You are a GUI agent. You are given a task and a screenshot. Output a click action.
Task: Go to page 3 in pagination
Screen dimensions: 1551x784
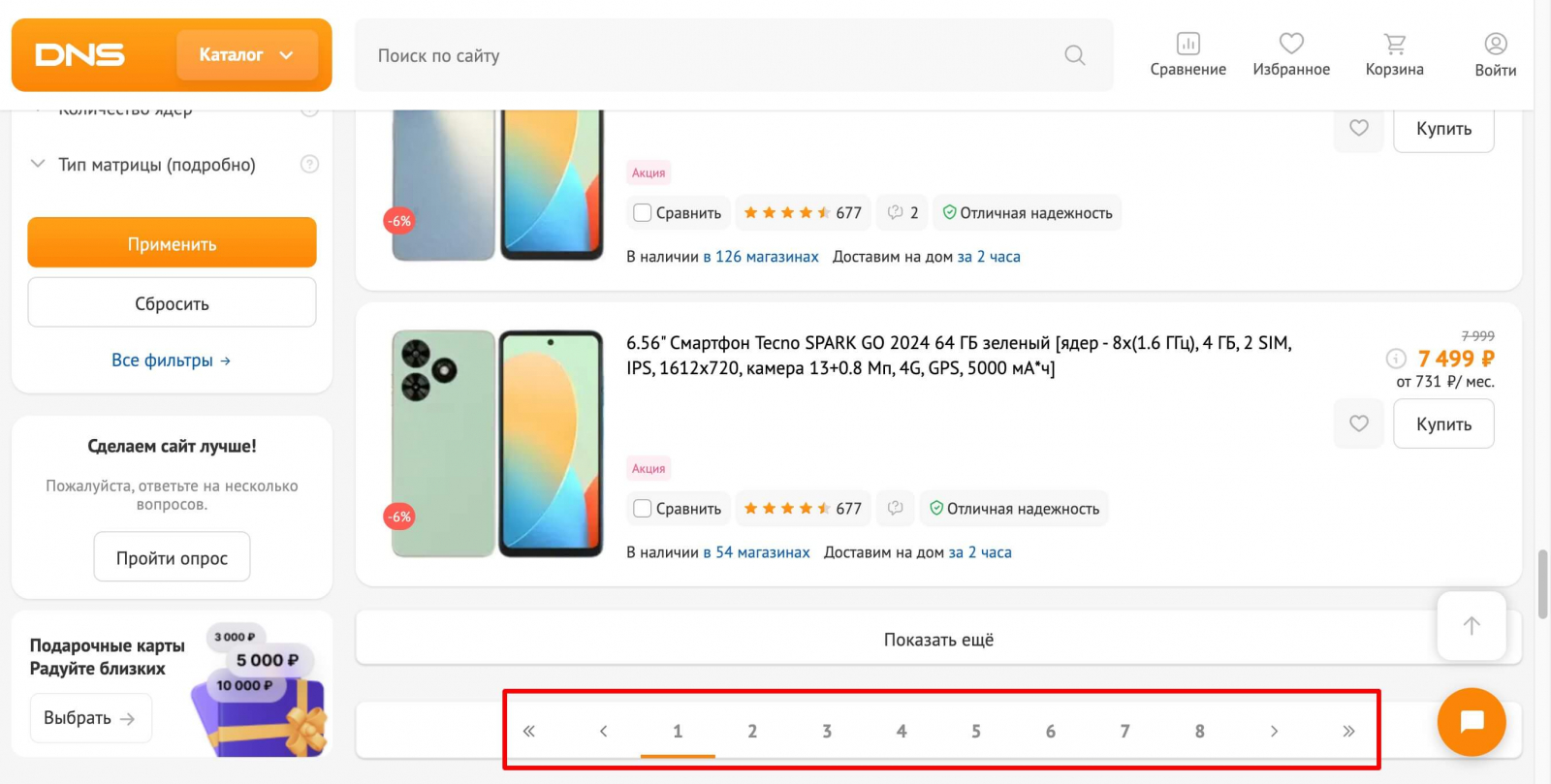click(x=827, y=732)
